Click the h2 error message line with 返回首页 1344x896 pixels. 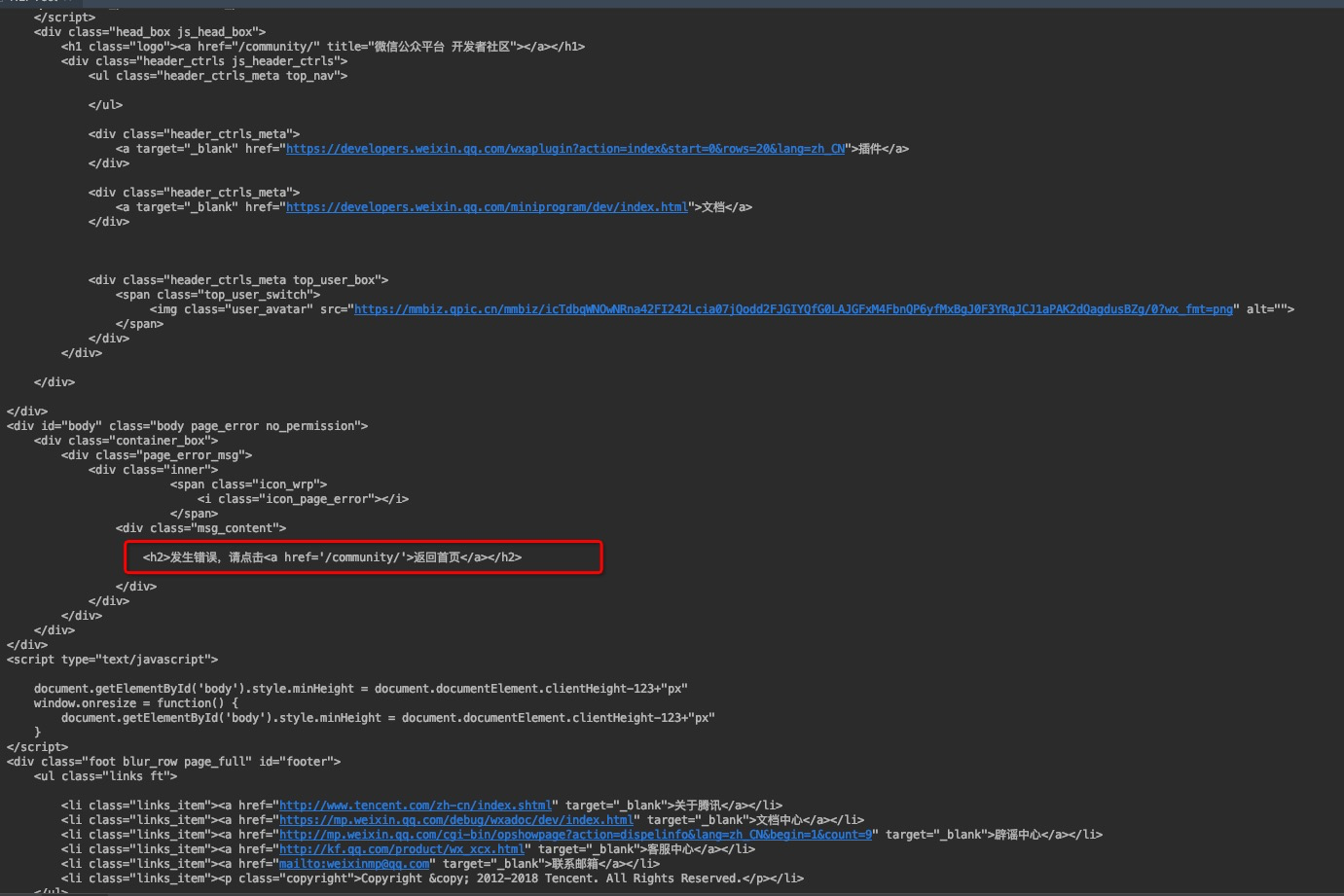coord(332,557)
